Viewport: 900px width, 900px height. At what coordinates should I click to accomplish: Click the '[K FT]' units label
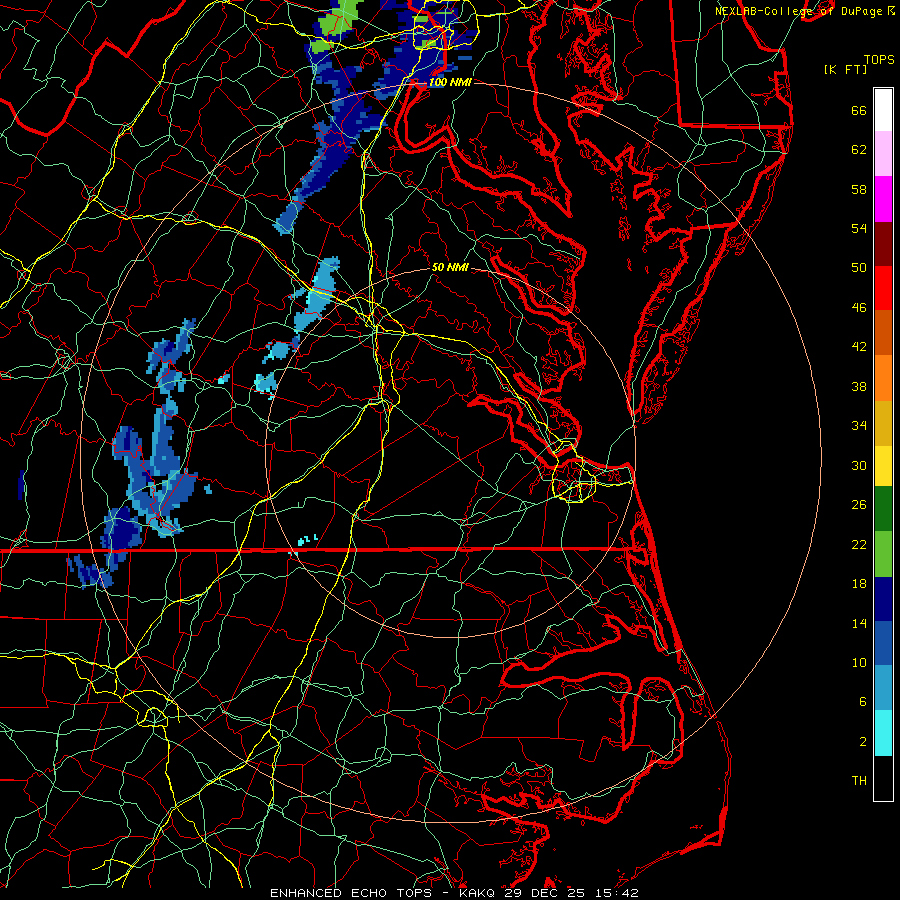point(845,69)
